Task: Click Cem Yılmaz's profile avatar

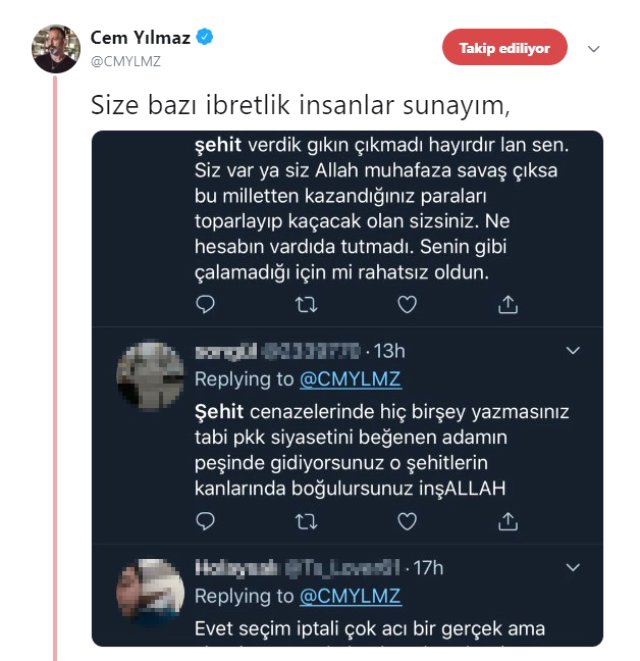Action: [56, 49]
